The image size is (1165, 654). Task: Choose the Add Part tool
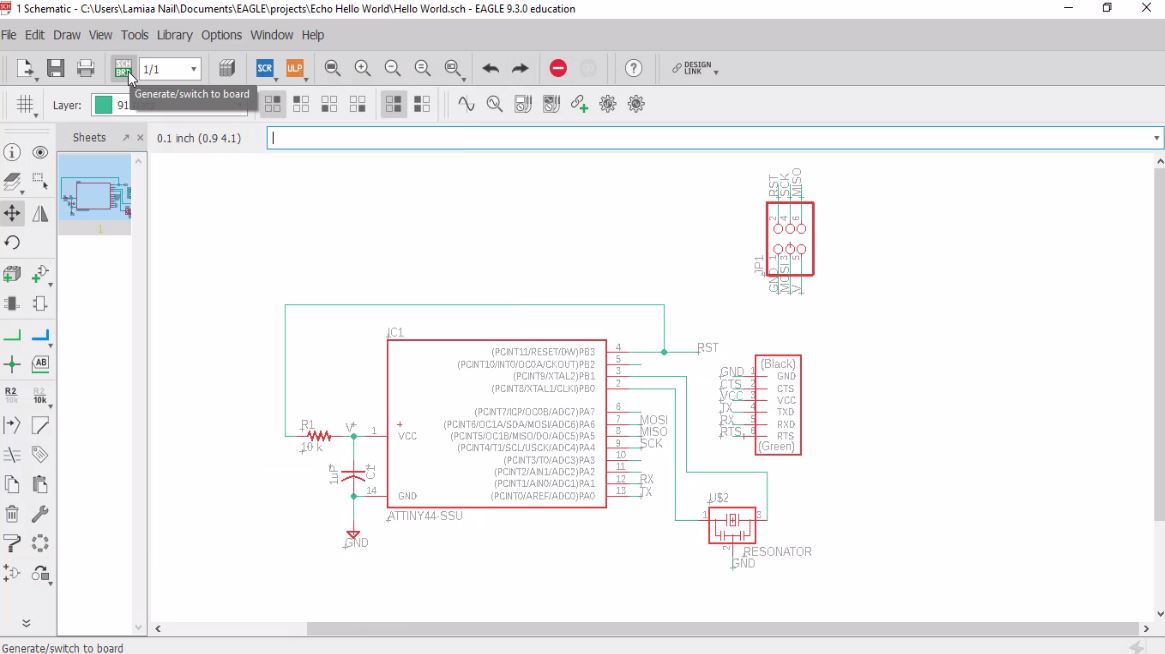click(40, 274)
